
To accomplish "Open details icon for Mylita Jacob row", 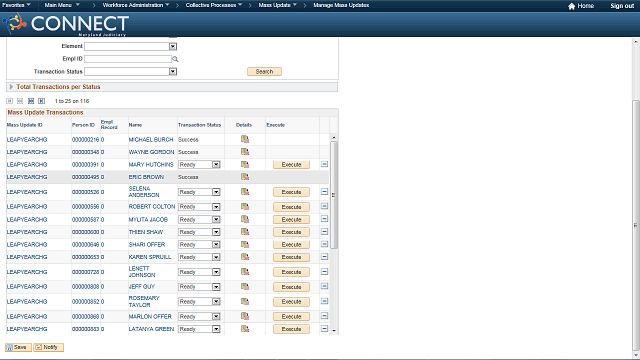I will coord(245,219).
